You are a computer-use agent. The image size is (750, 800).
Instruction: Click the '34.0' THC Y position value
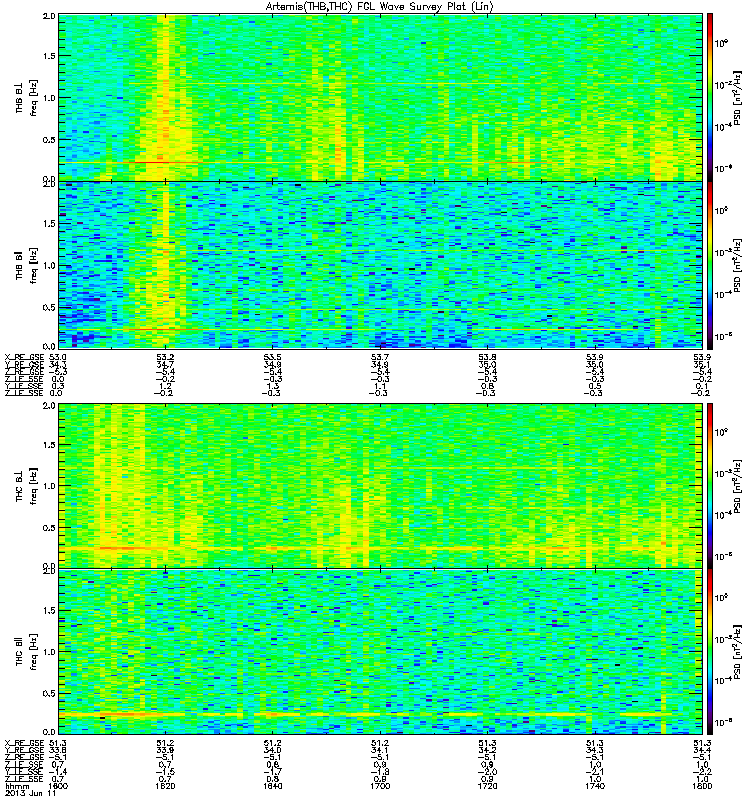pos(272,750)
